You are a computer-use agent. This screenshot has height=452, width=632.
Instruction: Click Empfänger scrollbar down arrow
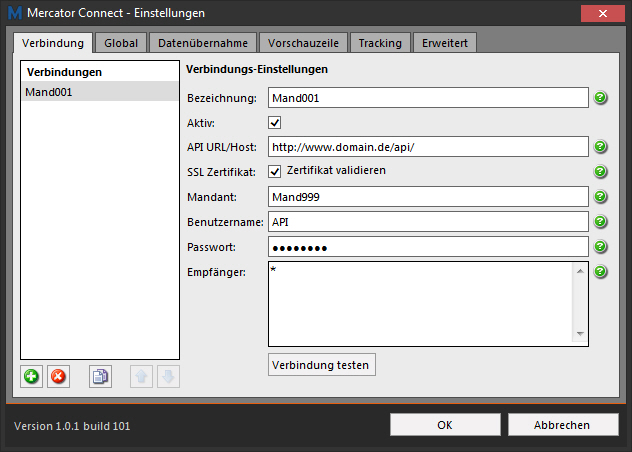click(580, 333)
